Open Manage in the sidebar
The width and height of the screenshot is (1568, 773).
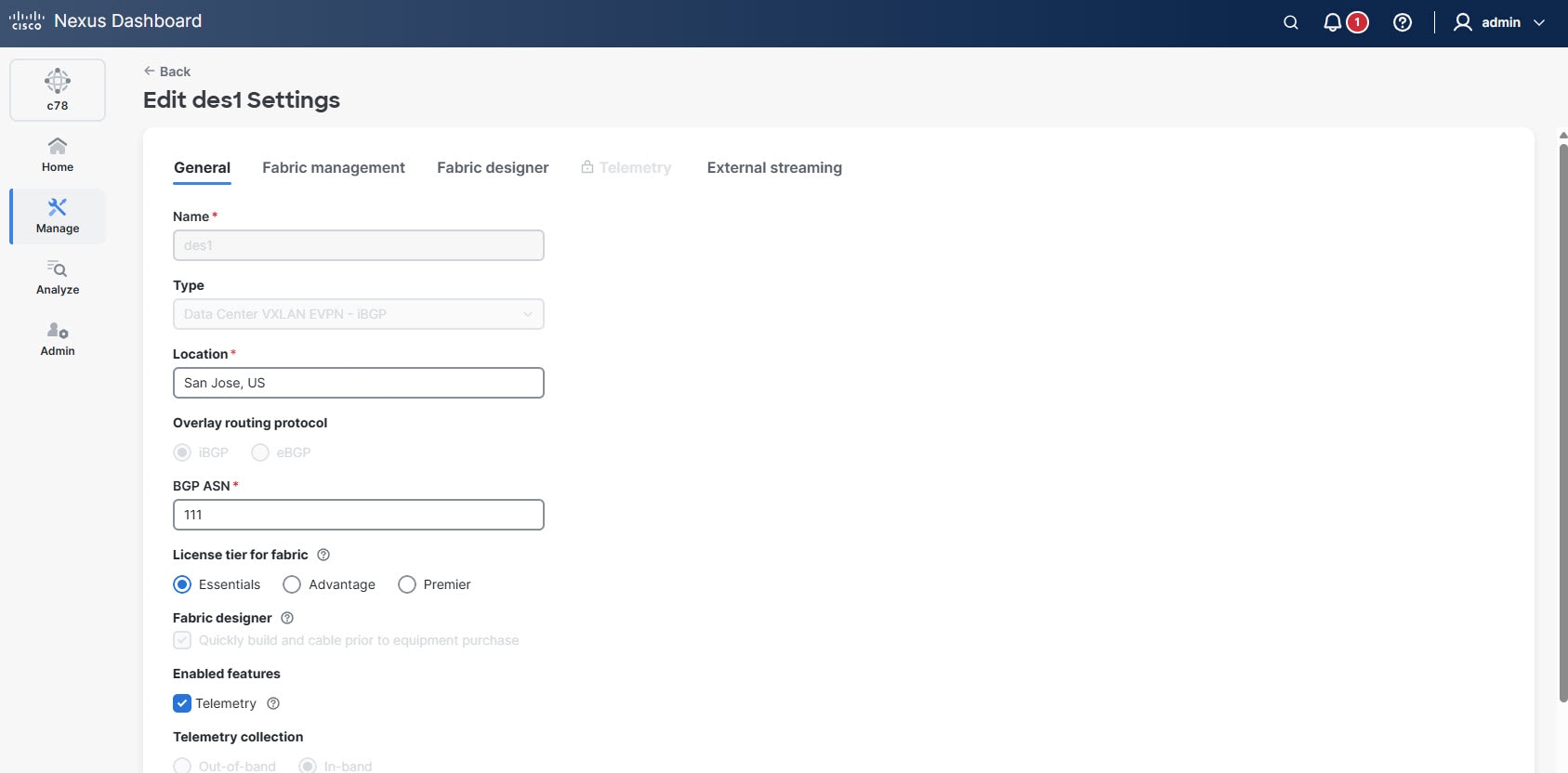[58, 216]
